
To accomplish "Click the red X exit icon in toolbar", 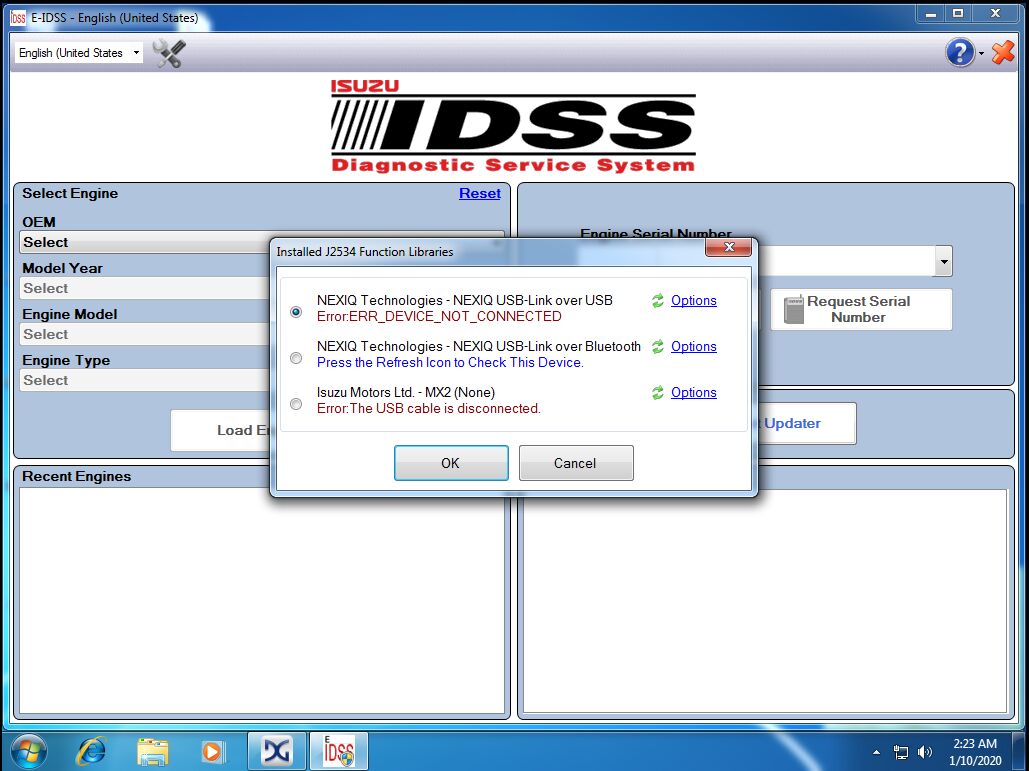I will click(1003, 52).
